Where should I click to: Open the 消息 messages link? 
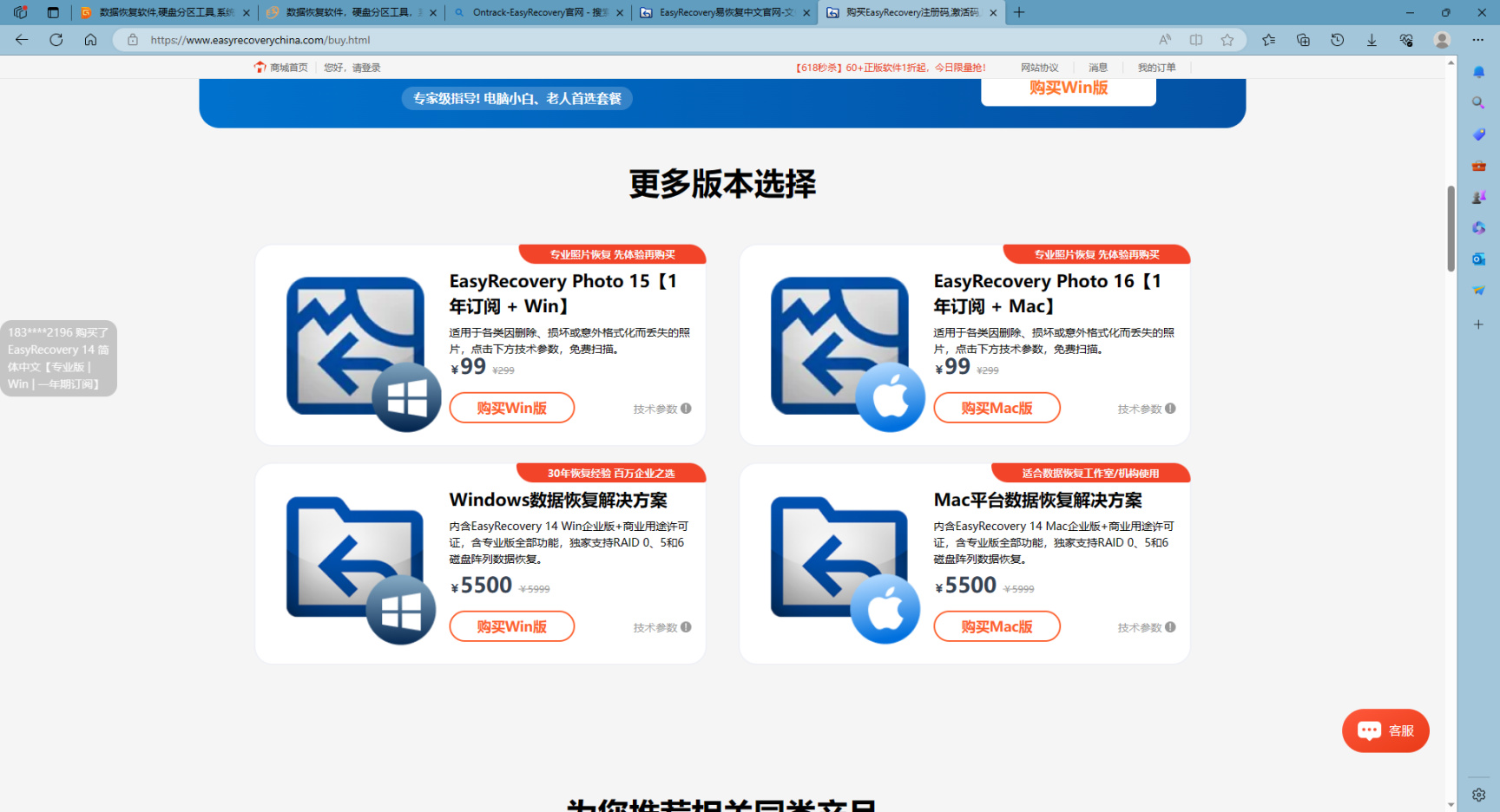[1098, 68]
